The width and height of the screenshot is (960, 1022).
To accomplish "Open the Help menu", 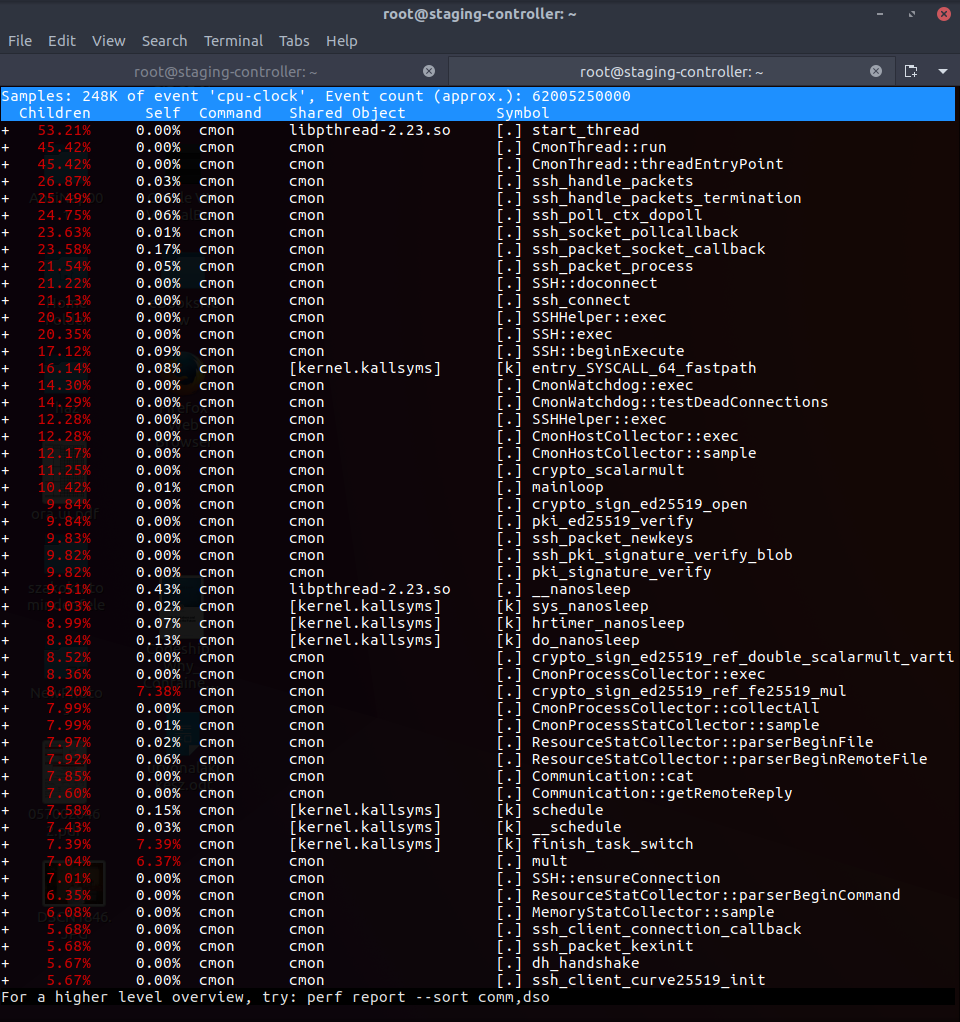I will [342, 41].
